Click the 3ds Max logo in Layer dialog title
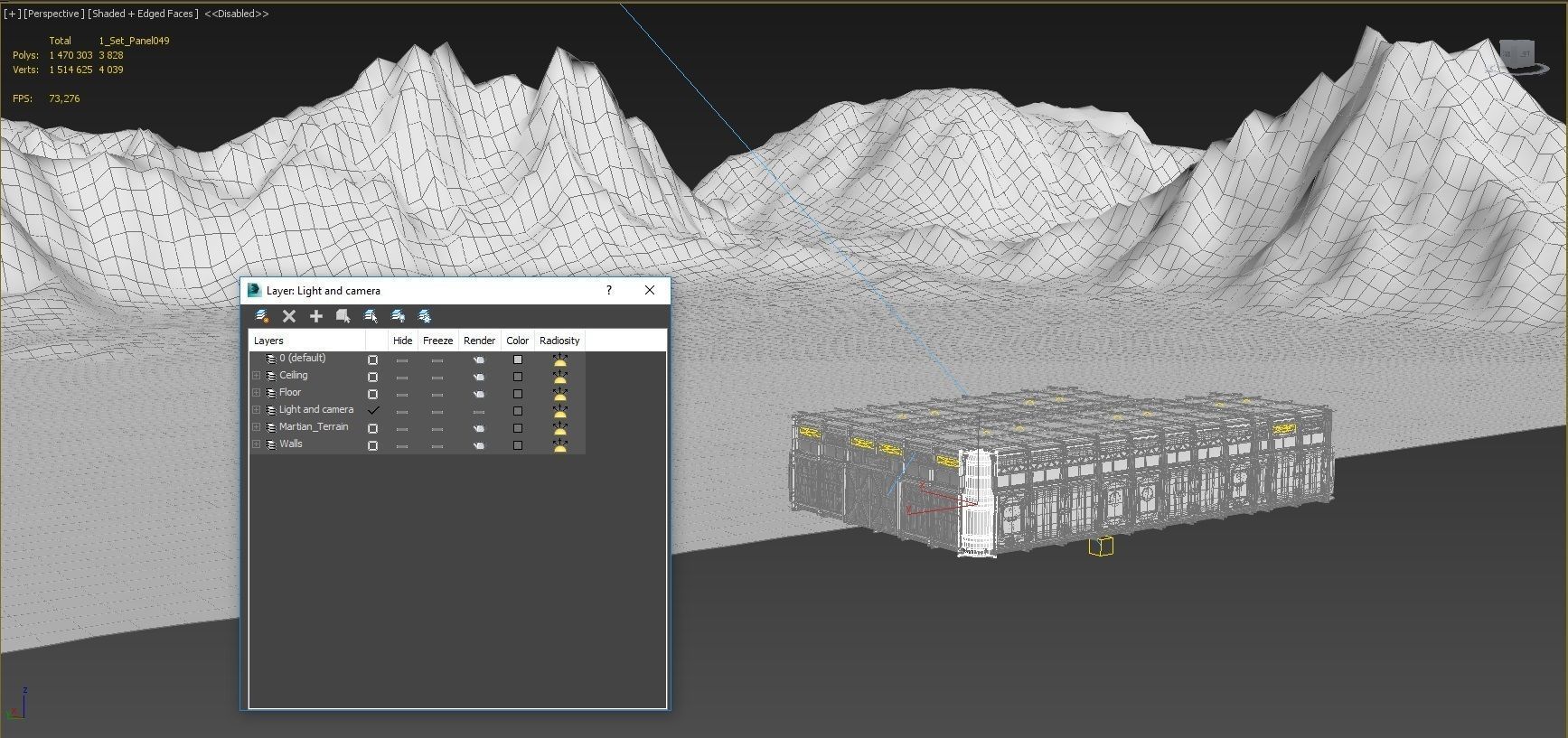Viewport: 1568px width, 738px height. click(254, 291)
